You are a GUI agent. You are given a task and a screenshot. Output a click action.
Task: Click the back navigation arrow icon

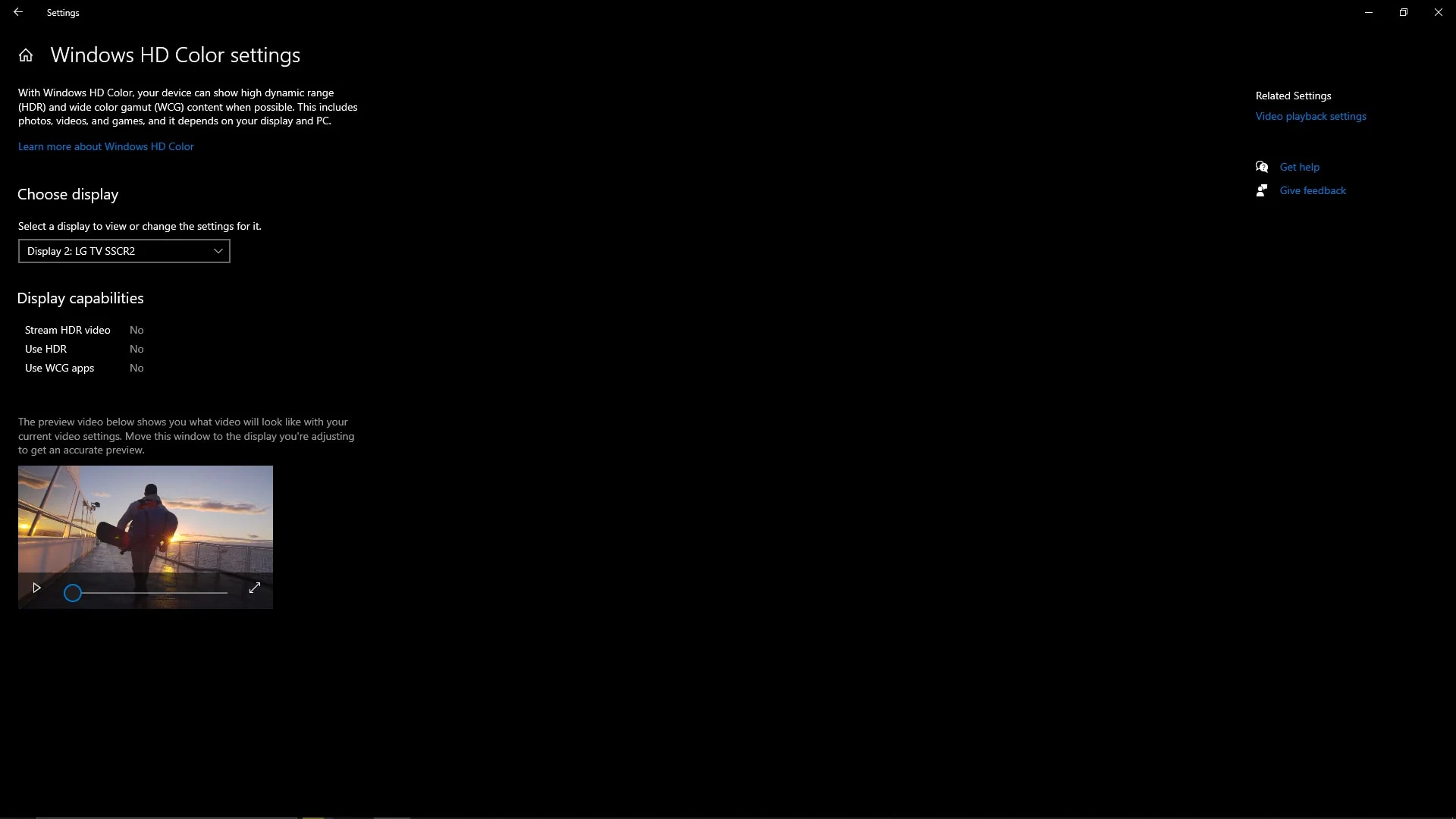[x=18, y=12]
